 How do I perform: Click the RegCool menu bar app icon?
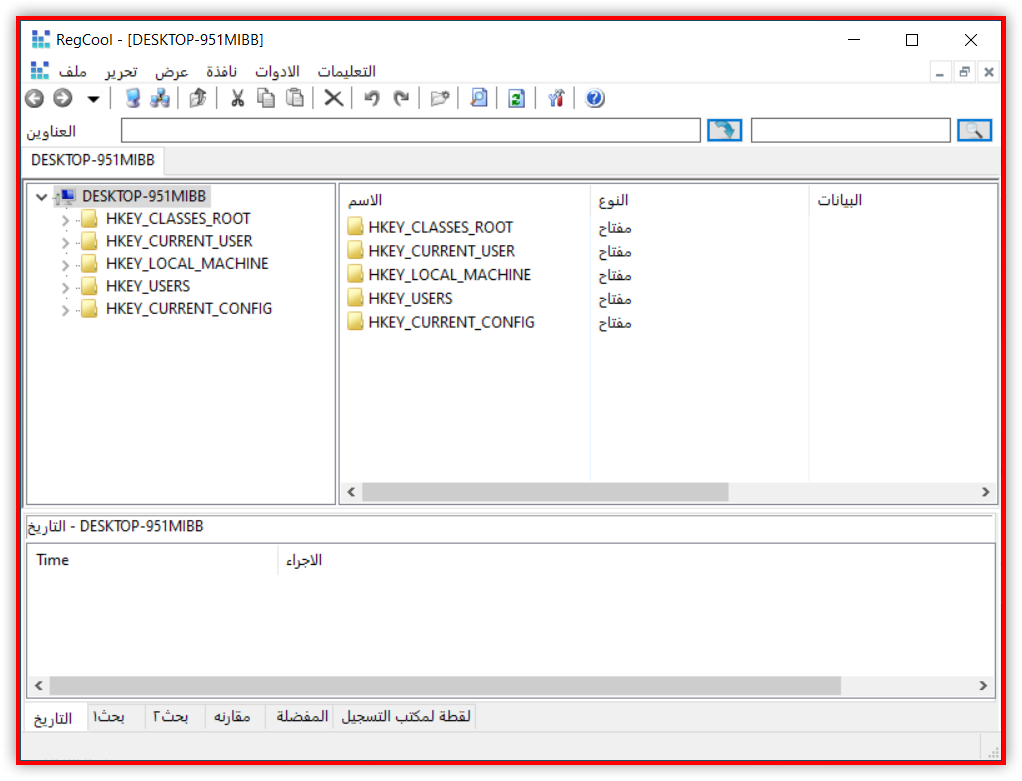tap(40, 70)
